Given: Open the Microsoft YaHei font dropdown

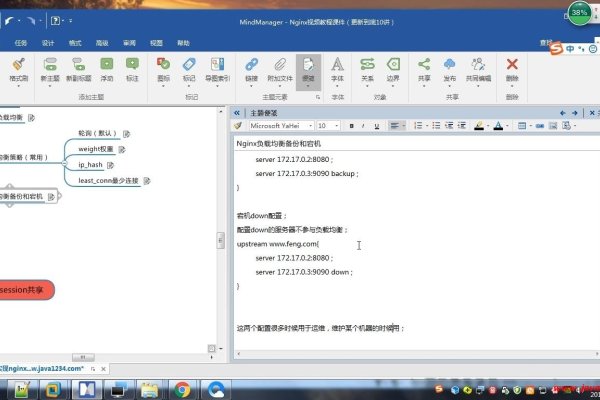Looking at the screenshot, I should tap(309, 126).
